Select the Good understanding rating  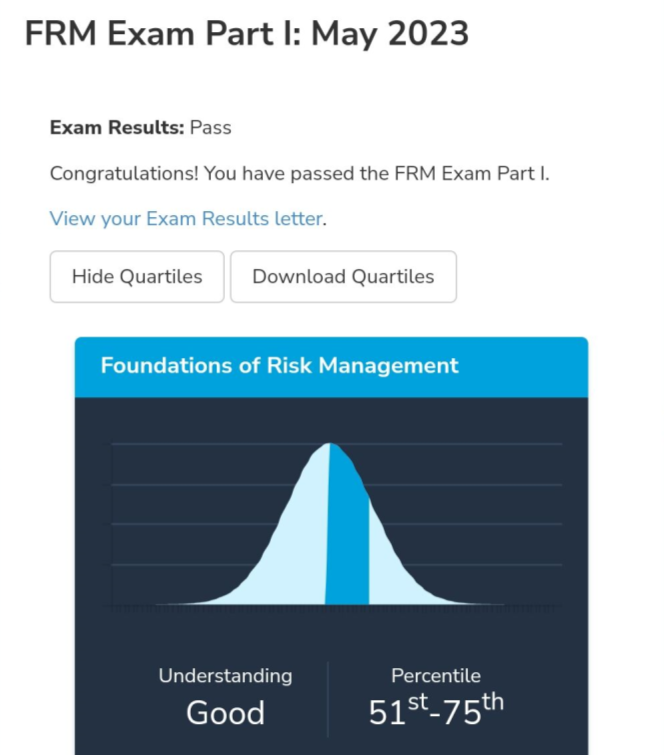click(225, 713)
